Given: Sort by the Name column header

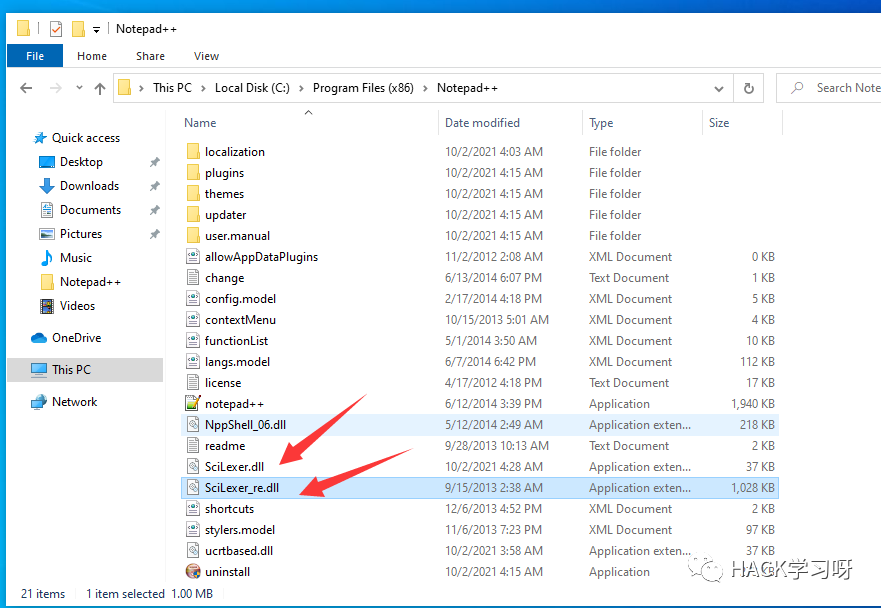Looking at the screenshot, I should click(x=200, y=123).
